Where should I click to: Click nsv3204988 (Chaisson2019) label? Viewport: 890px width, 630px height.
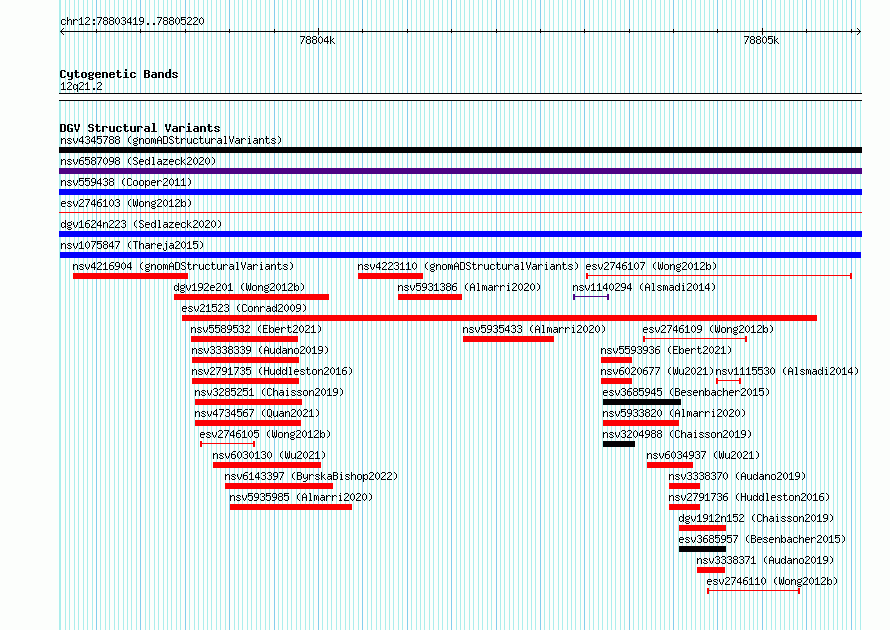point(677,434)
